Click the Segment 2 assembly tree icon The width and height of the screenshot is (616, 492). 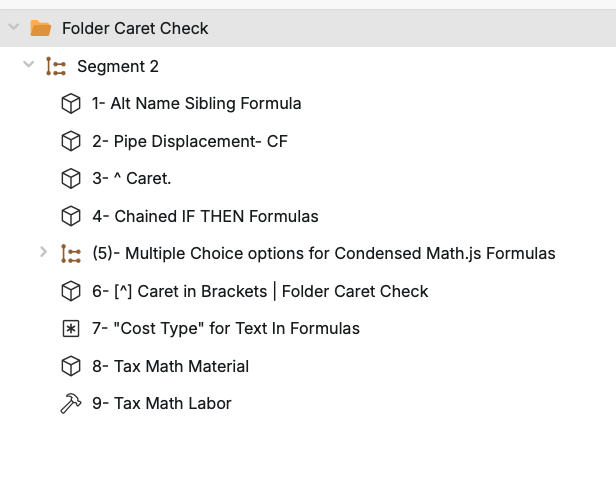pos(56,66)
